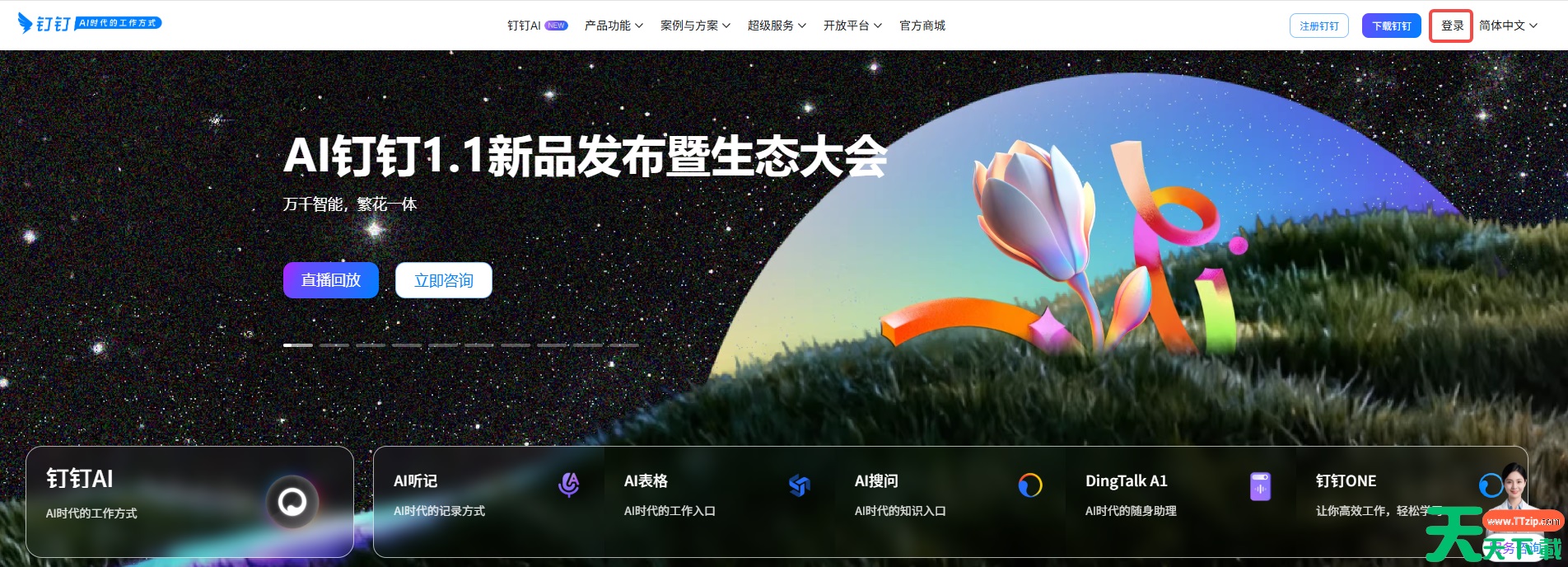Click the 登录 link
The height and width of the screenshot is (567, 1568).
pos(1452,26)
